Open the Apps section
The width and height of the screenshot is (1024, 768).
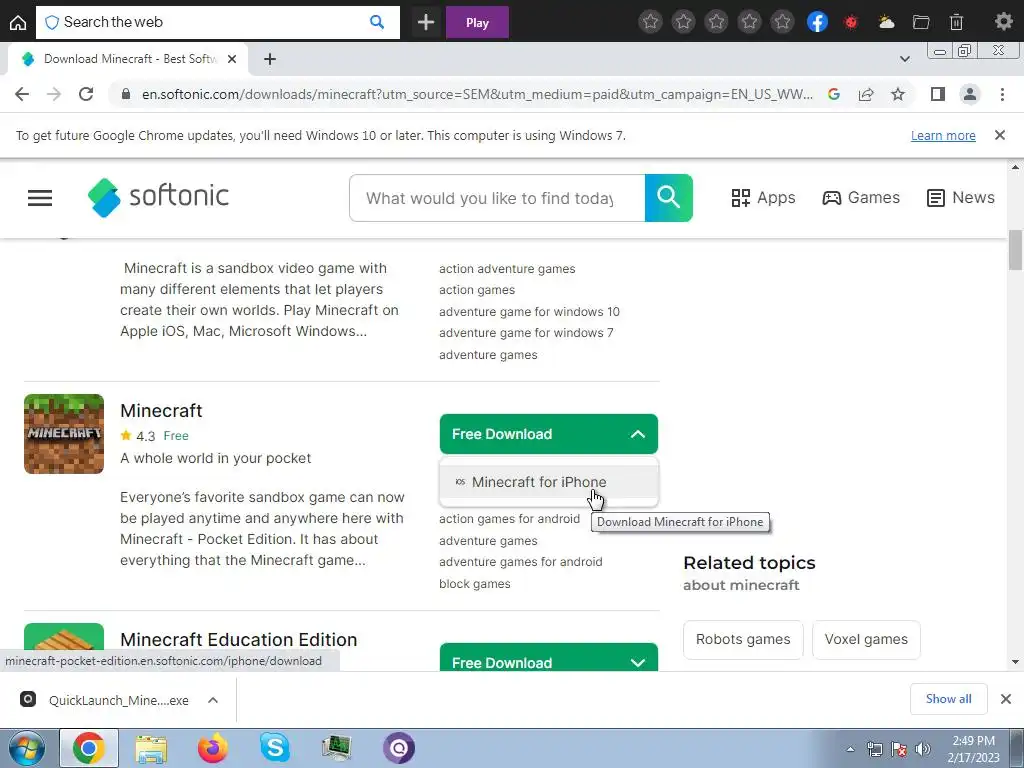tap(763, 197)
